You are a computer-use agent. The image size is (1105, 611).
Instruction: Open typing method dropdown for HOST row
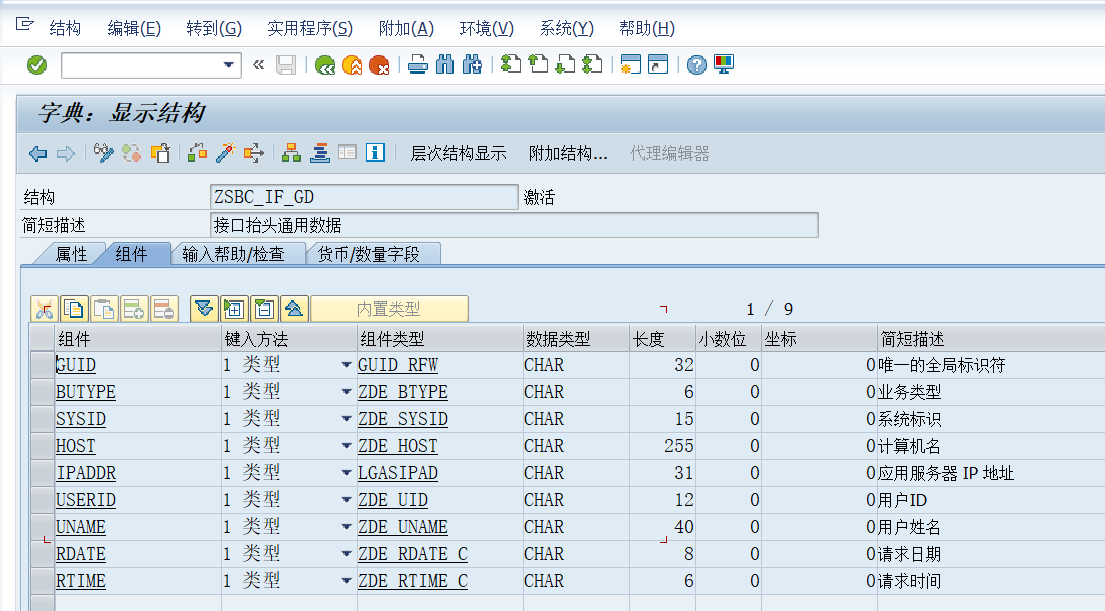click(346, 446)
